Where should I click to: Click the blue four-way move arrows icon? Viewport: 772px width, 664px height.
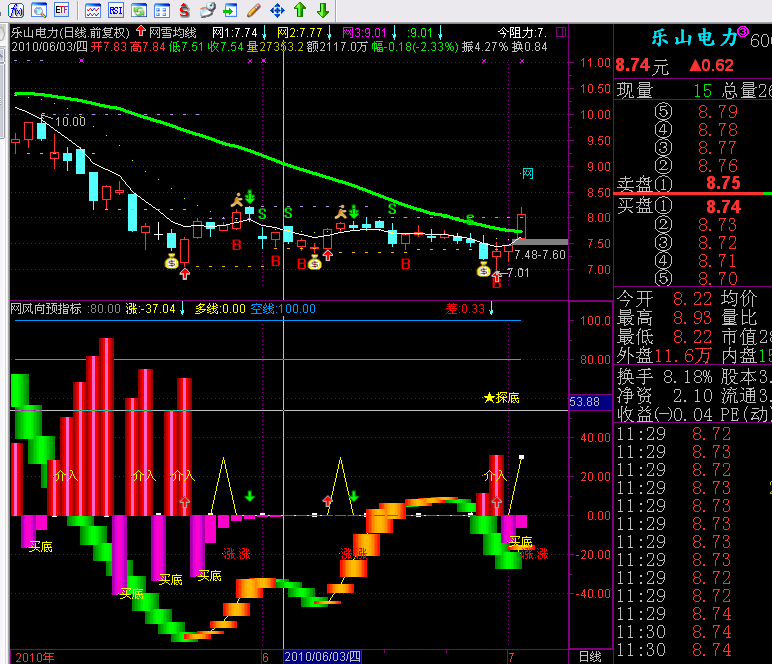coord(276,11)
